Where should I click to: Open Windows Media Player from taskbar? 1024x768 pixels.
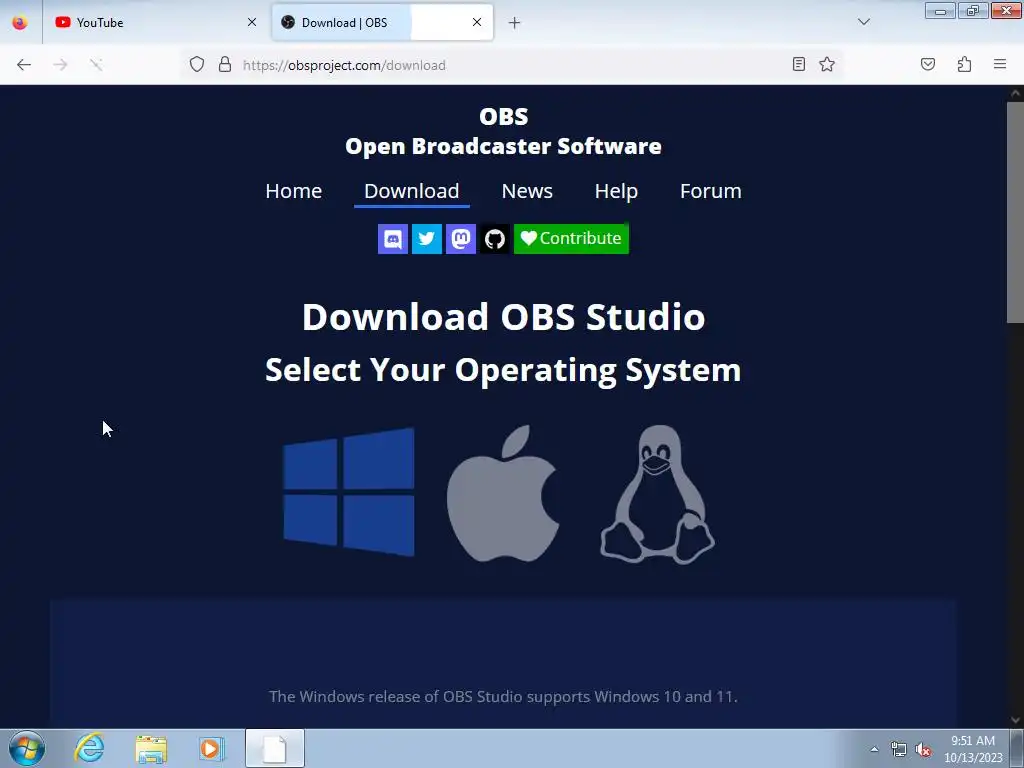[212, 748]
